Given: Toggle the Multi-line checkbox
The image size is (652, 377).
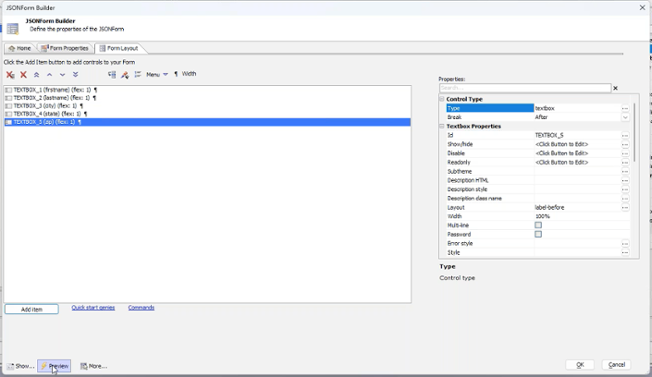Looking at the screenshot, I should 538,225.
